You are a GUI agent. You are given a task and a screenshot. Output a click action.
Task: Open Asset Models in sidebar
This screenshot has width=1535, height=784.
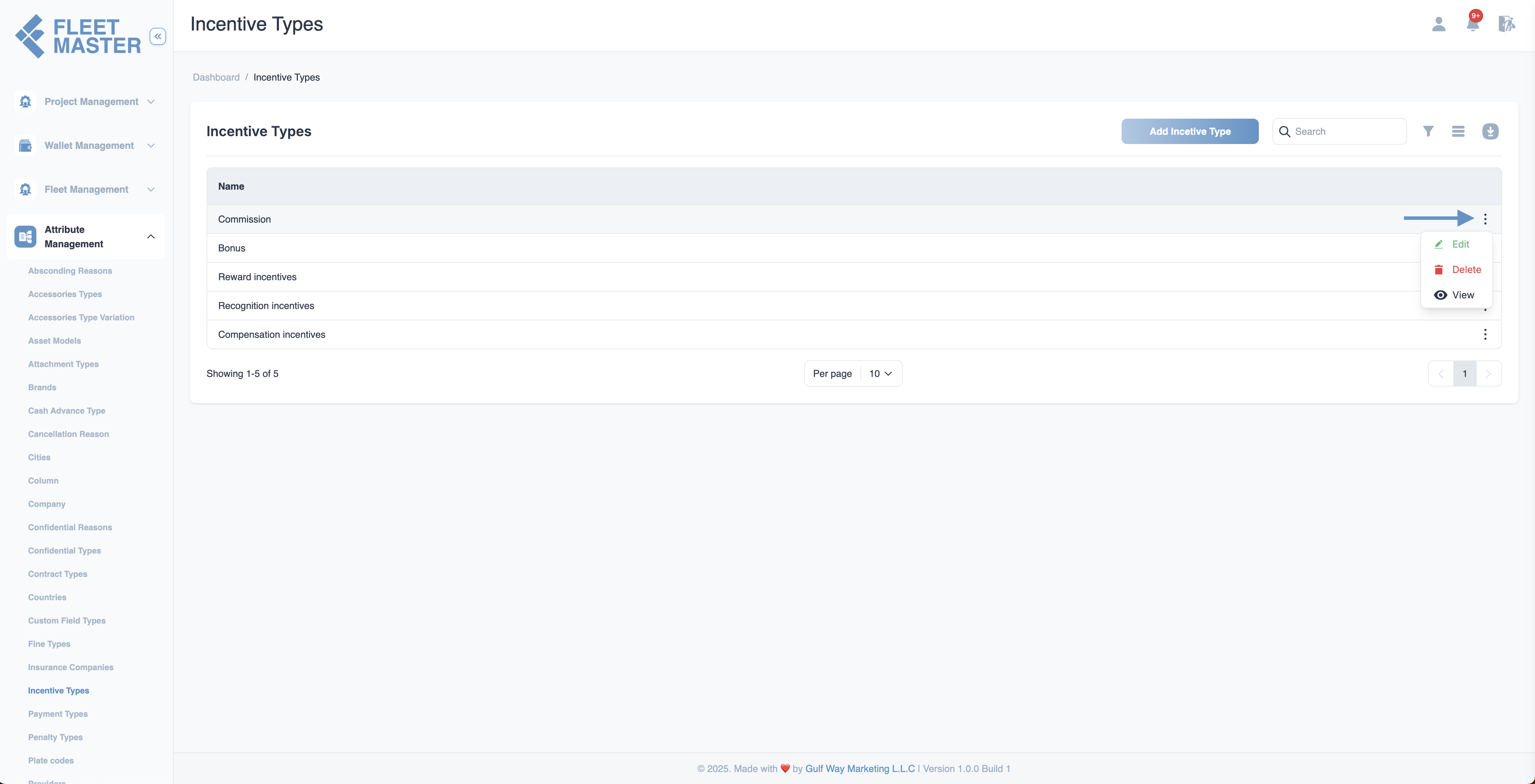click(x=54, y=341)
